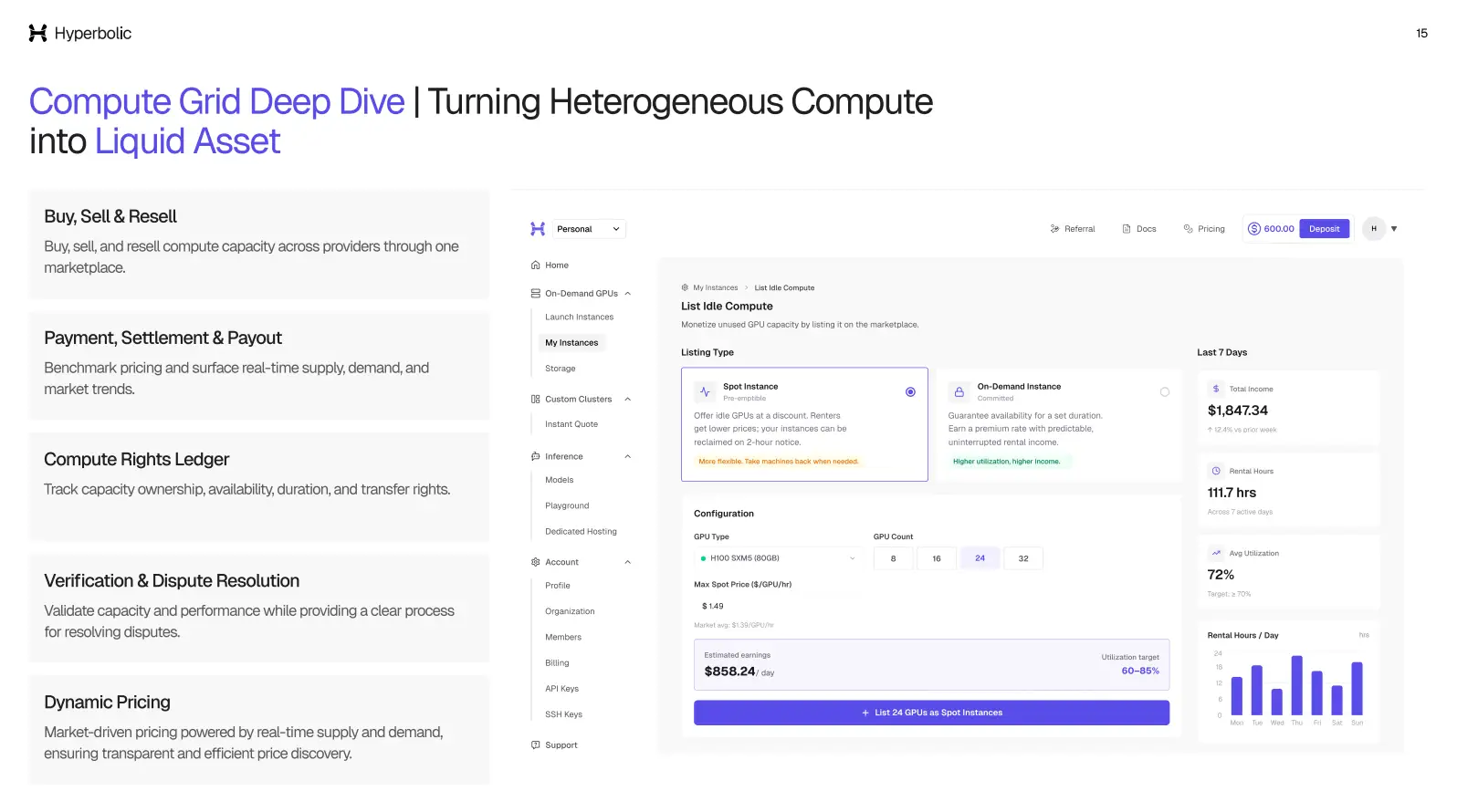
Task: Click the On-Demand GPUs server icon
Action: pos(535,294)
